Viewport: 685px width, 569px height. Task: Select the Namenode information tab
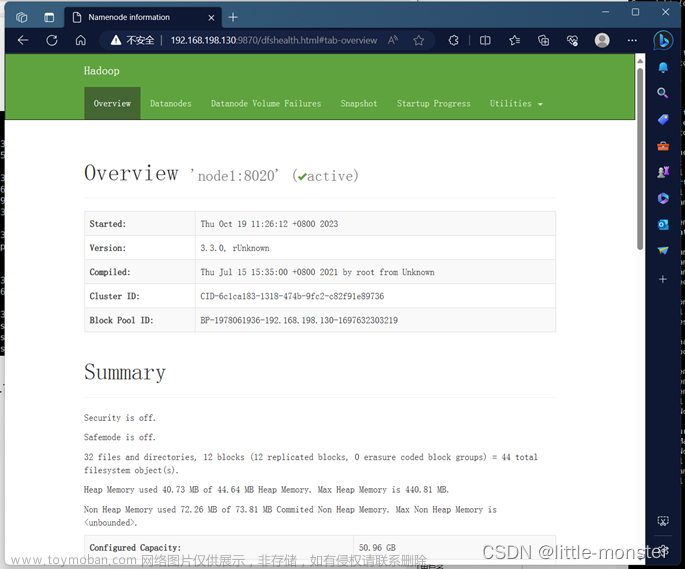click(143, 17)
